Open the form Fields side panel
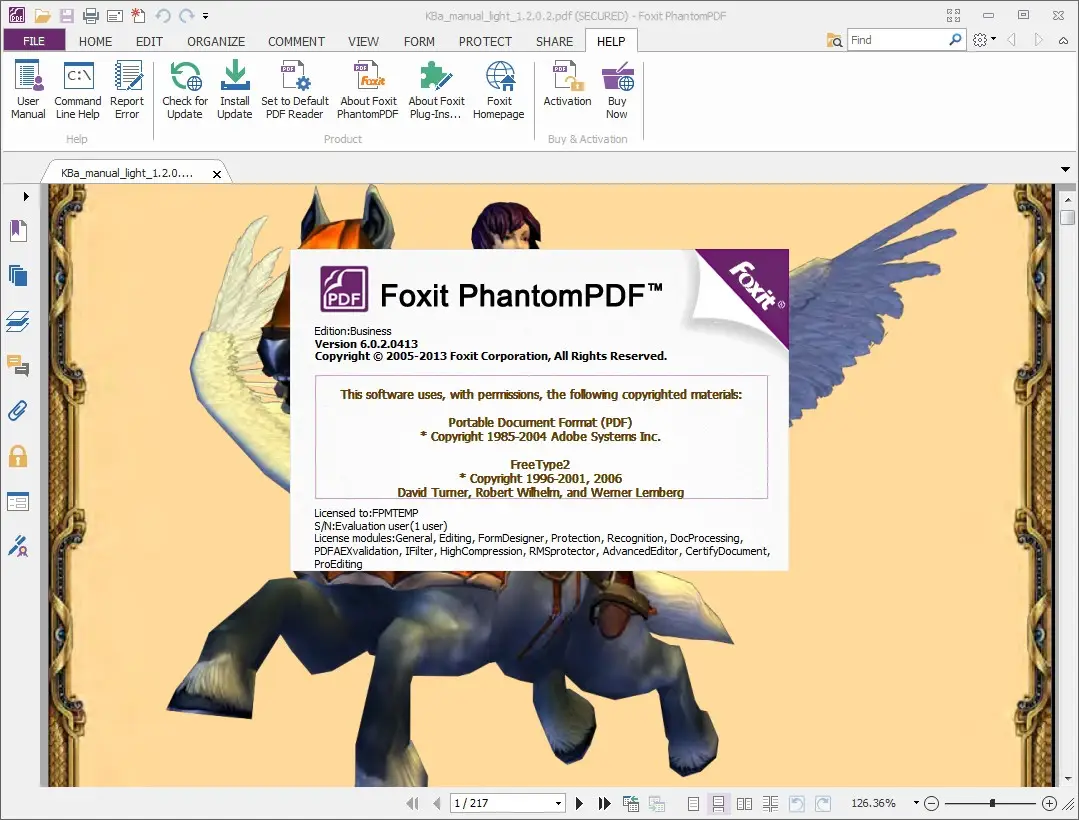Viewport: 1079px width, 820px height. [19, 501]
